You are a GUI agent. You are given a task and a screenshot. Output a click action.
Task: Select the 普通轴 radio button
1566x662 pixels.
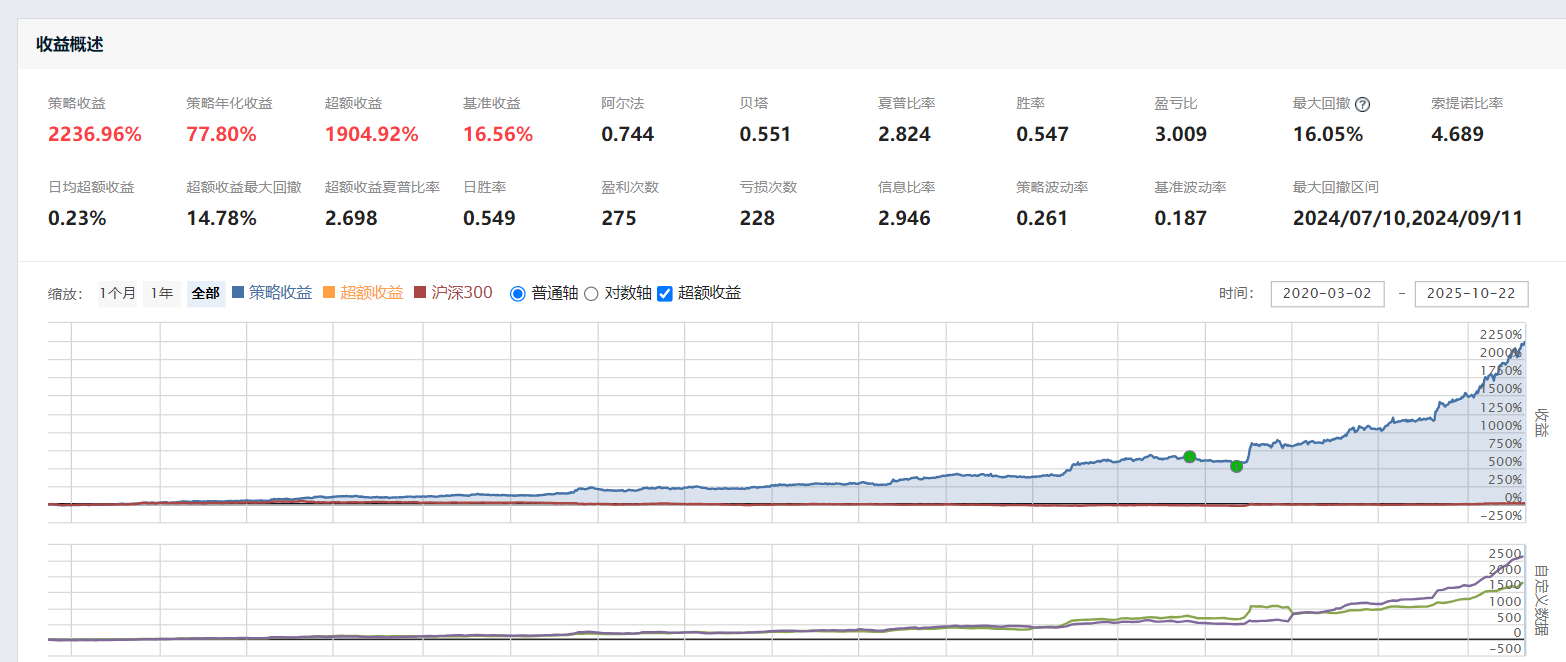point(517,294)
